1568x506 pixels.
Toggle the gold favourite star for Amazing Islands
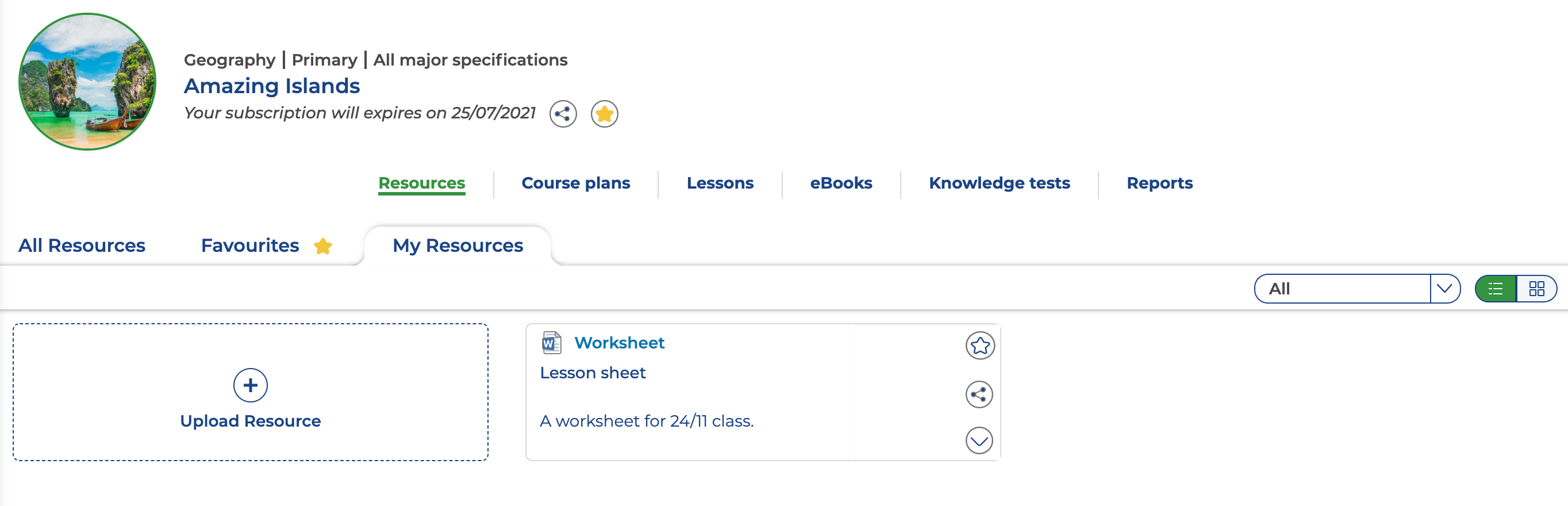(604, 114)
